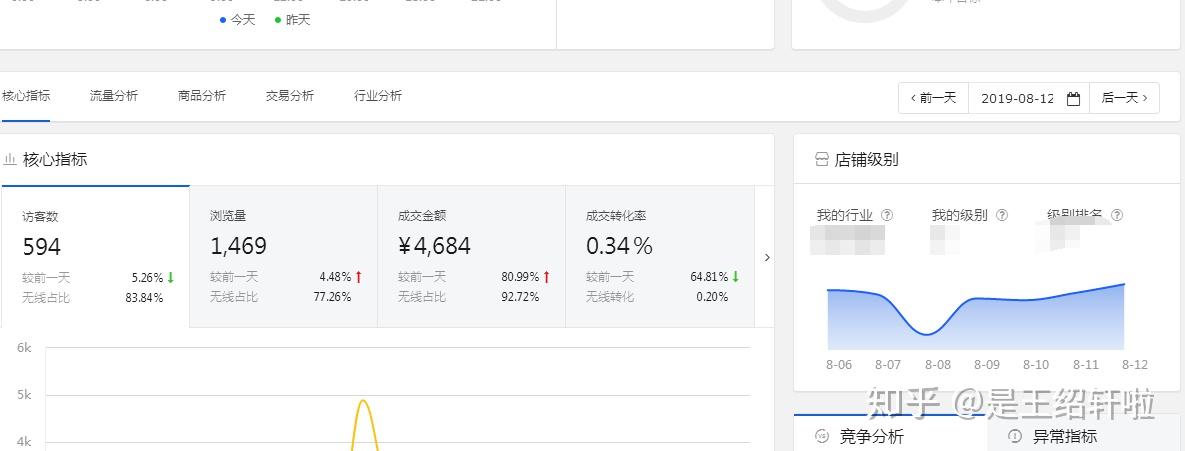Toggle the 昨天 legend entry
Screen dimensions: 1185x451
pyautogui.click(x=292, y=20)
